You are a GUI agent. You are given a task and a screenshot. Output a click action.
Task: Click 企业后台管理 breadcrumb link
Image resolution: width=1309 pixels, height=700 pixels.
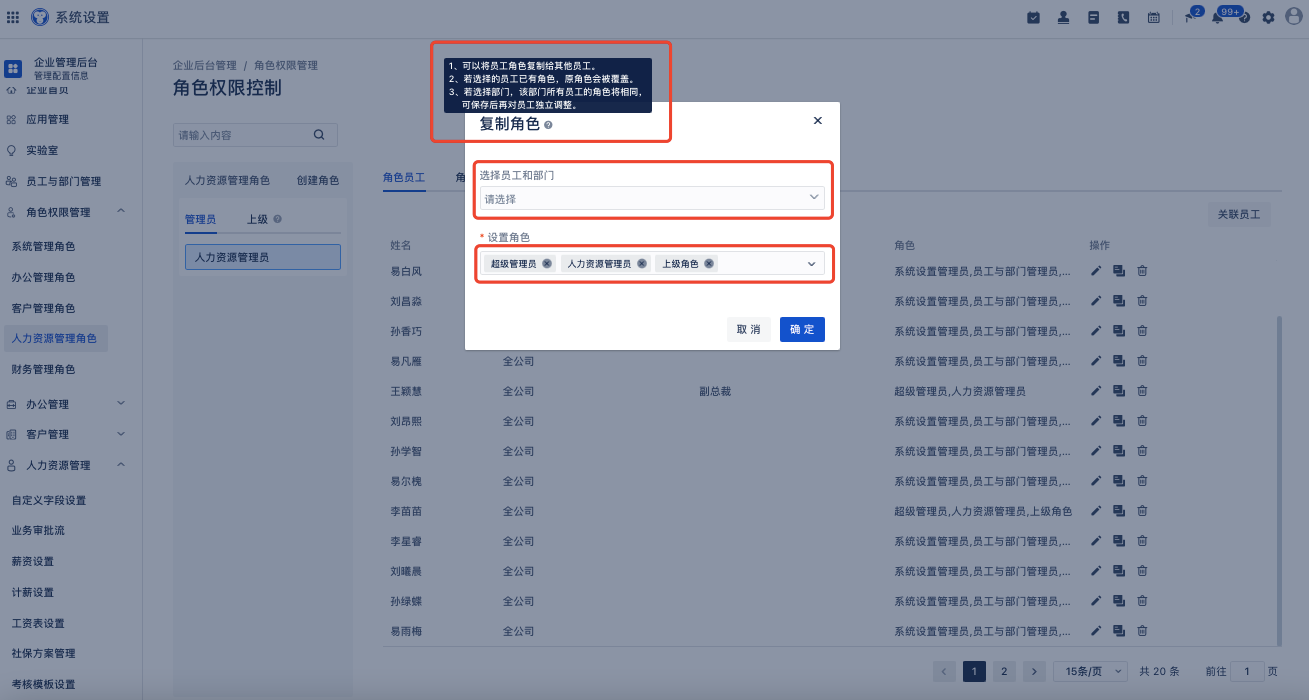click(x=205, y=65)
